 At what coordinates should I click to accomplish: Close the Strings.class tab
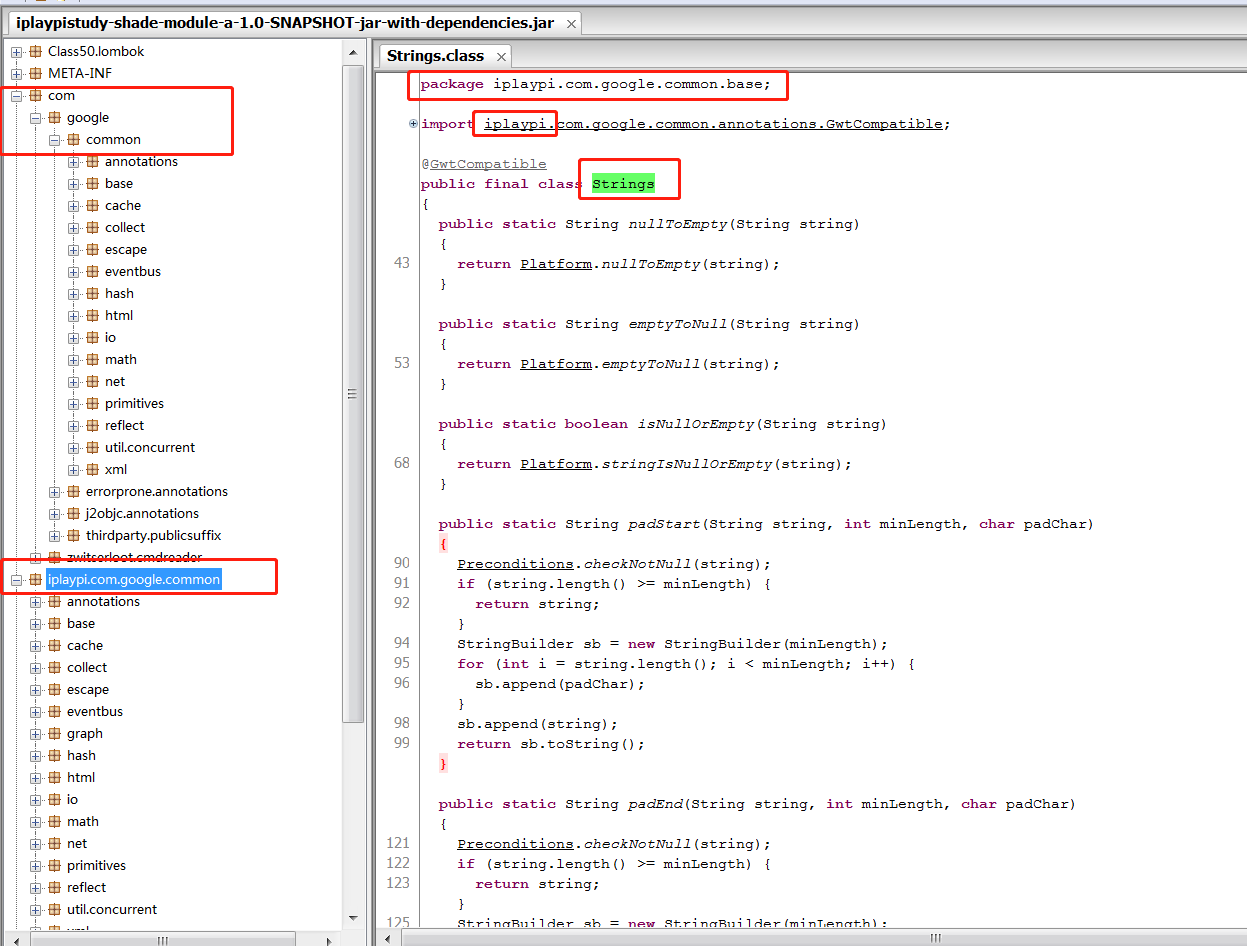point(501,56)
